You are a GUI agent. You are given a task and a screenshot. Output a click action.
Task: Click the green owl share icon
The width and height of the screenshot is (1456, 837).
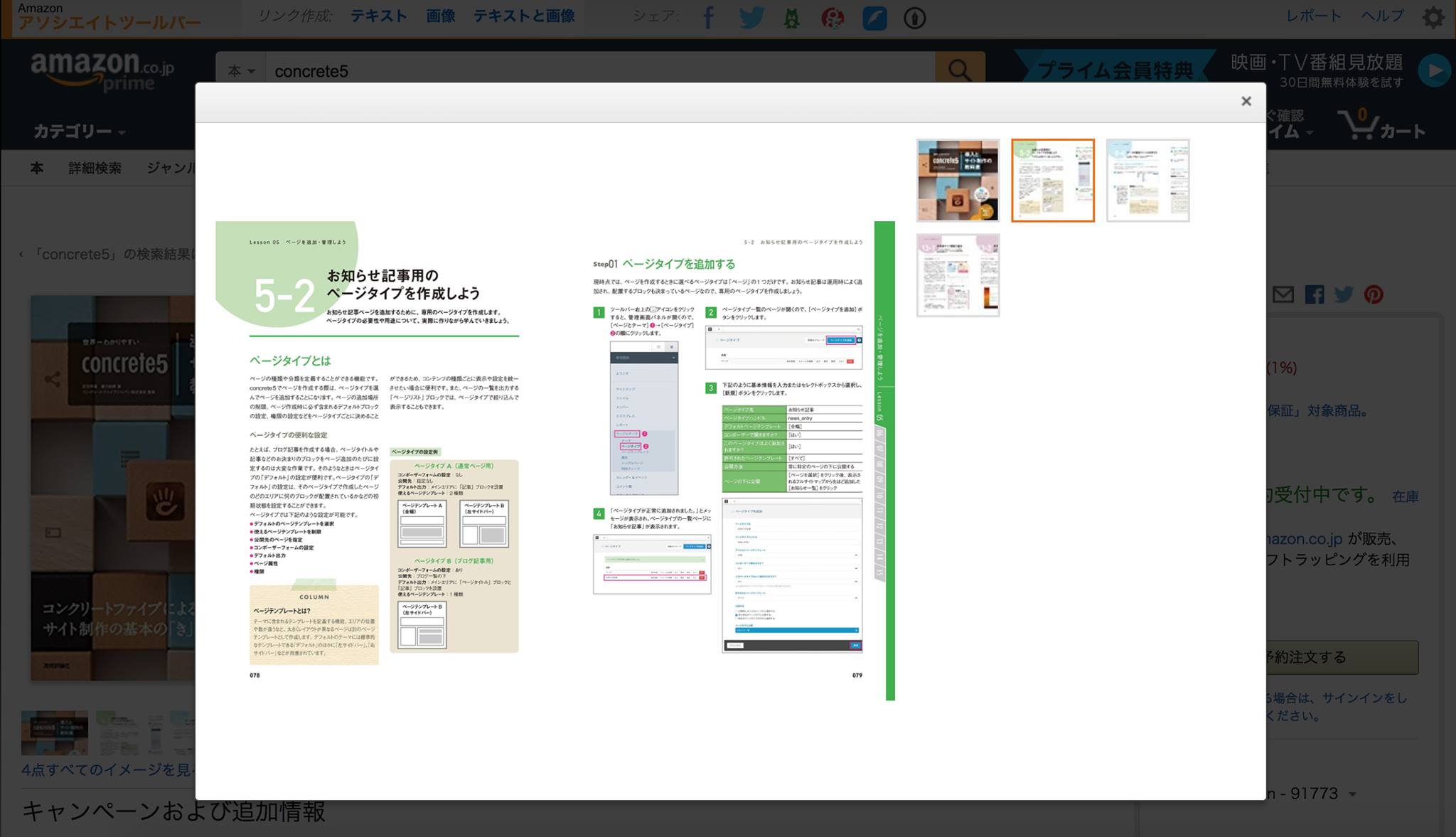tap(791, 18)
